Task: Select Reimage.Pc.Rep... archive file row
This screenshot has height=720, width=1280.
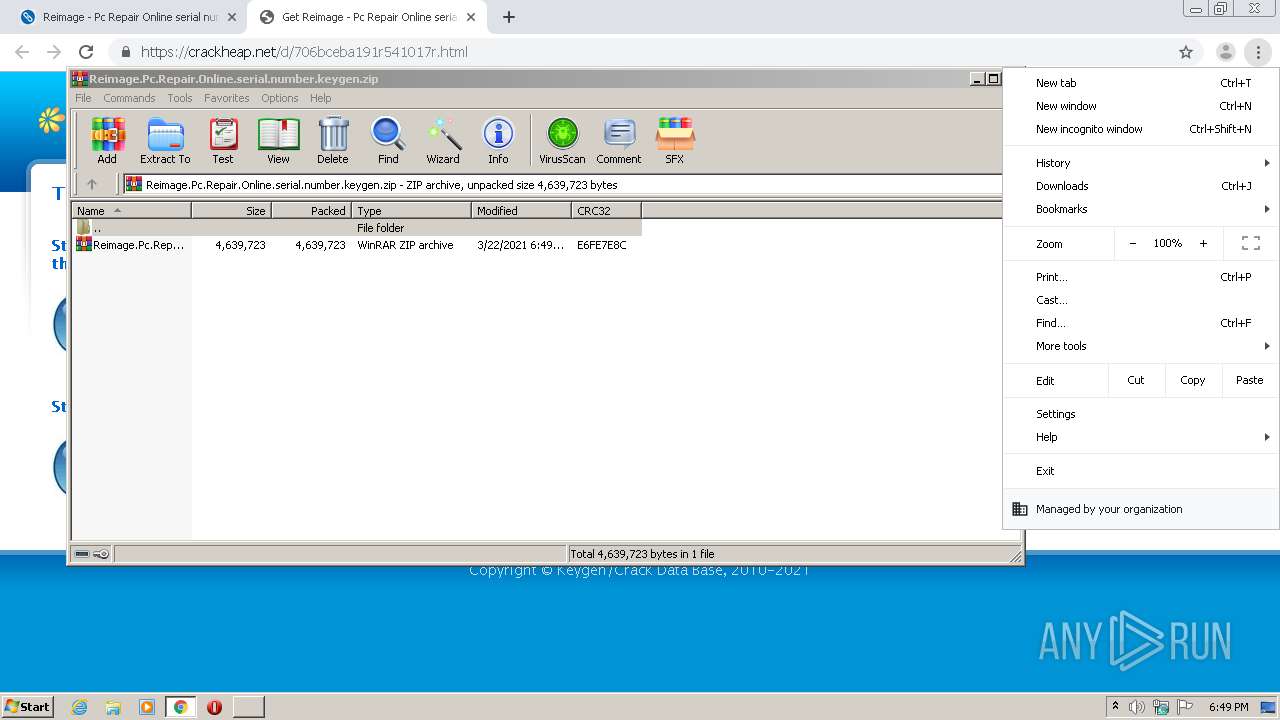Action: pos(357,245)
